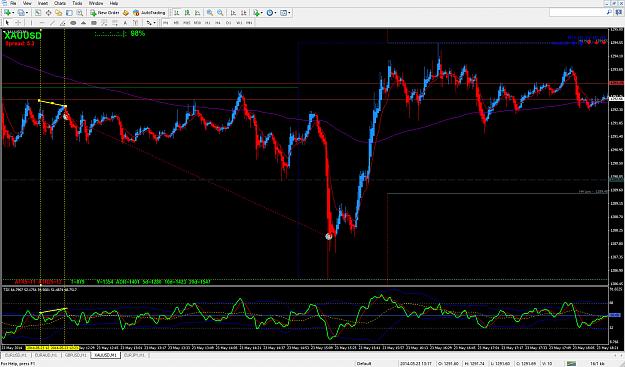The image size is (625, 367).
Task: Select the crosshair tool
Action: (18, 23)
